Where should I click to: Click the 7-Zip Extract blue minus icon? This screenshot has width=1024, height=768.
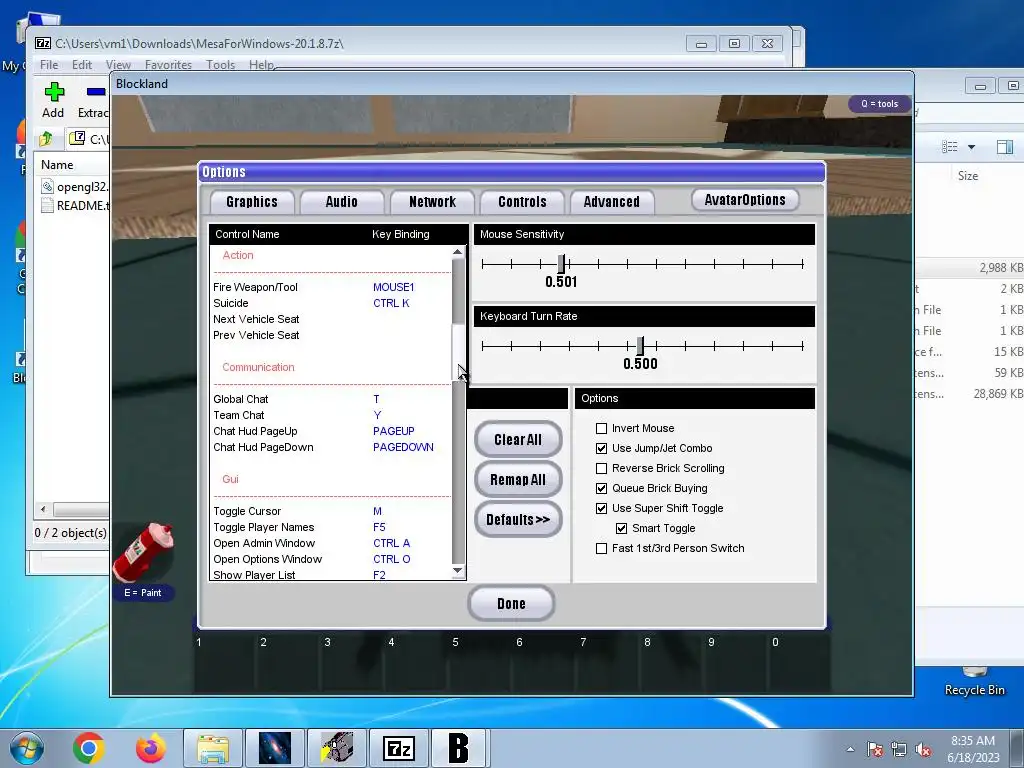coord(96,91)
